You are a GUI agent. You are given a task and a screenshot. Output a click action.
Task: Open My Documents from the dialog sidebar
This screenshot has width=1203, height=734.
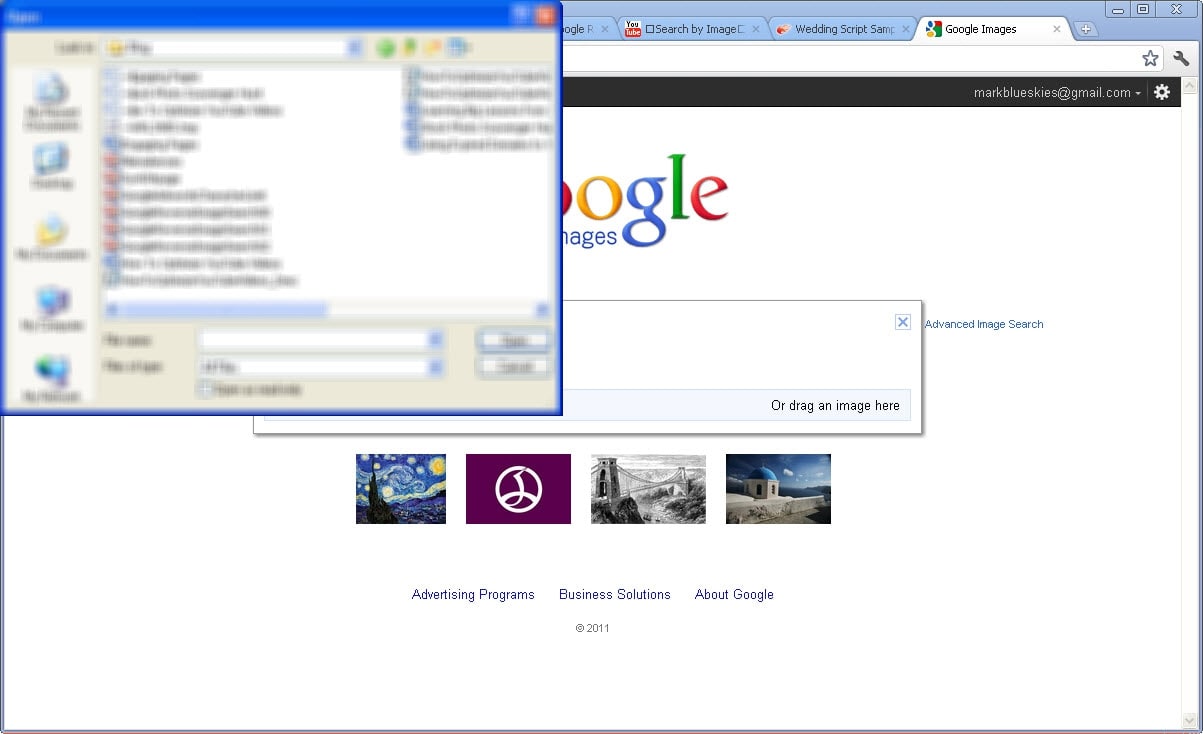pos(50,235)
